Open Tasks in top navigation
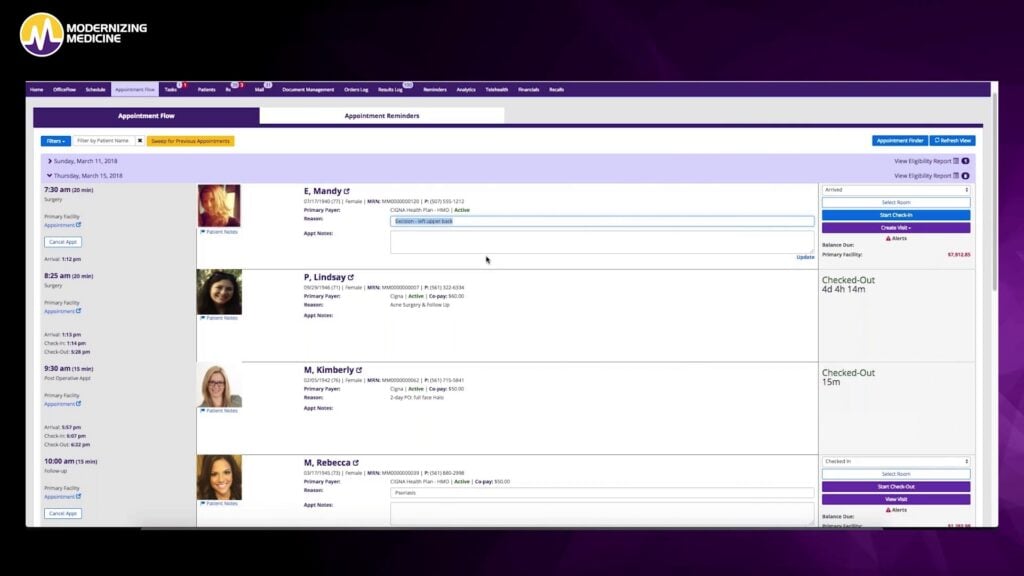1024x576 pixels. pyautogui.click(x=170, y=89)
